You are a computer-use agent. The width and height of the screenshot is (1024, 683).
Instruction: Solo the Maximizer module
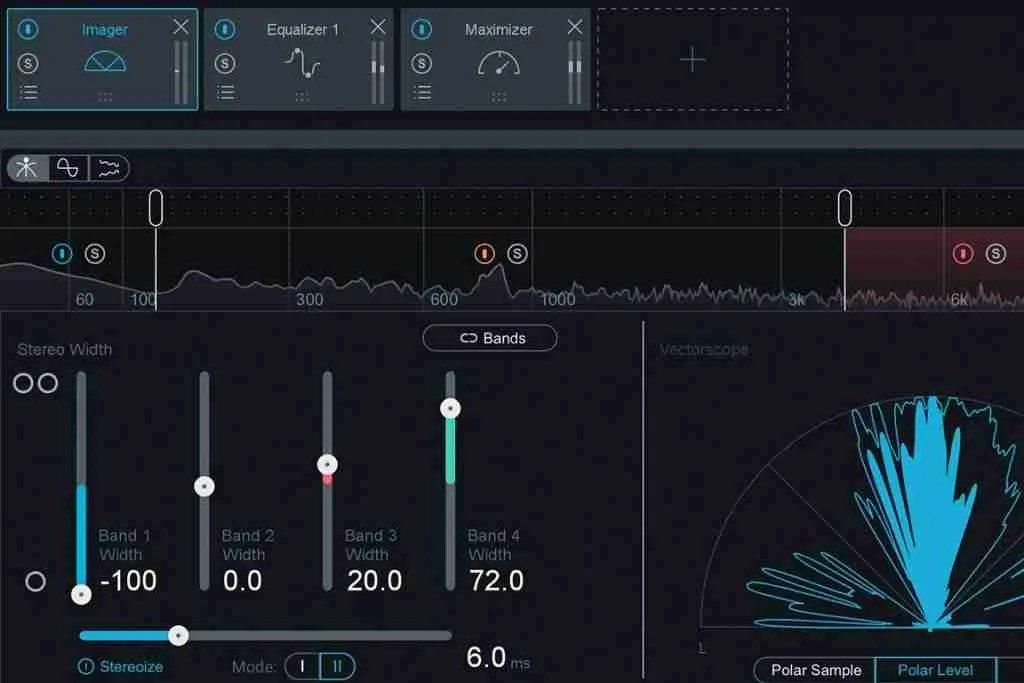coord(421,63)
